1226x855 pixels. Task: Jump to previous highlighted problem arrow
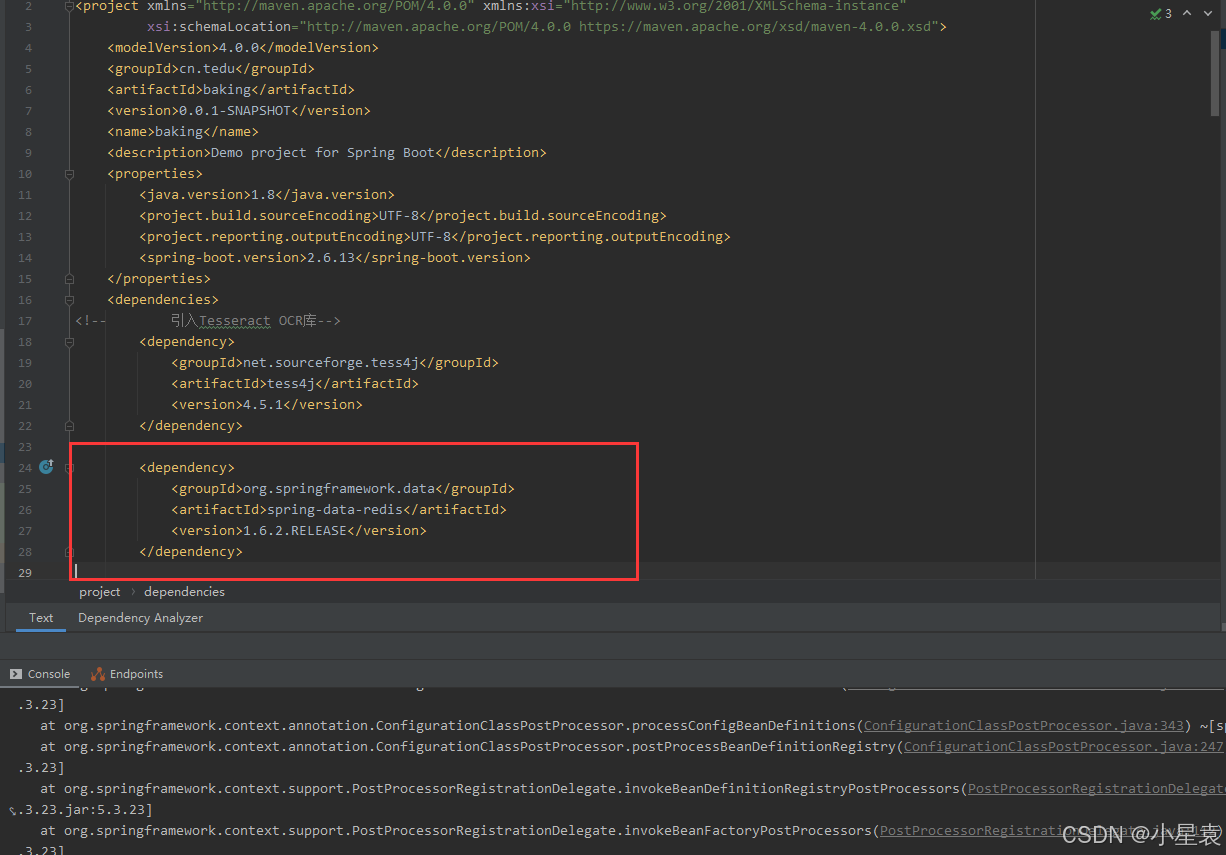tap(1187, 14)
